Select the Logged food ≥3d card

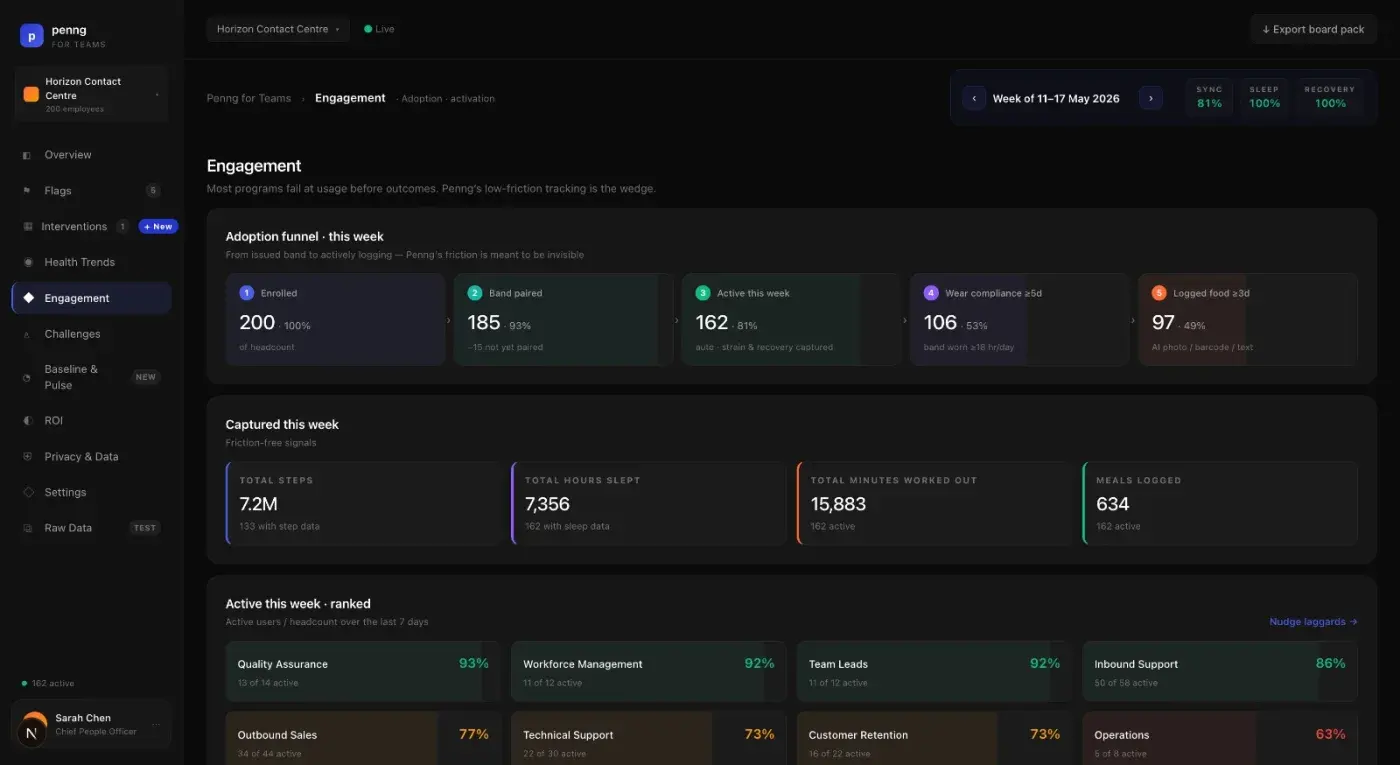coord(1247,320)
